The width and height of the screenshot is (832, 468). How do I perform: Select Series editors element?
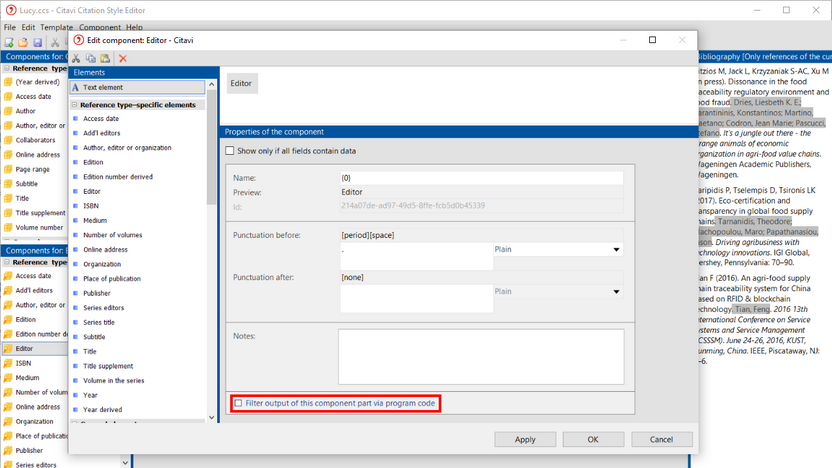[103, 308]
